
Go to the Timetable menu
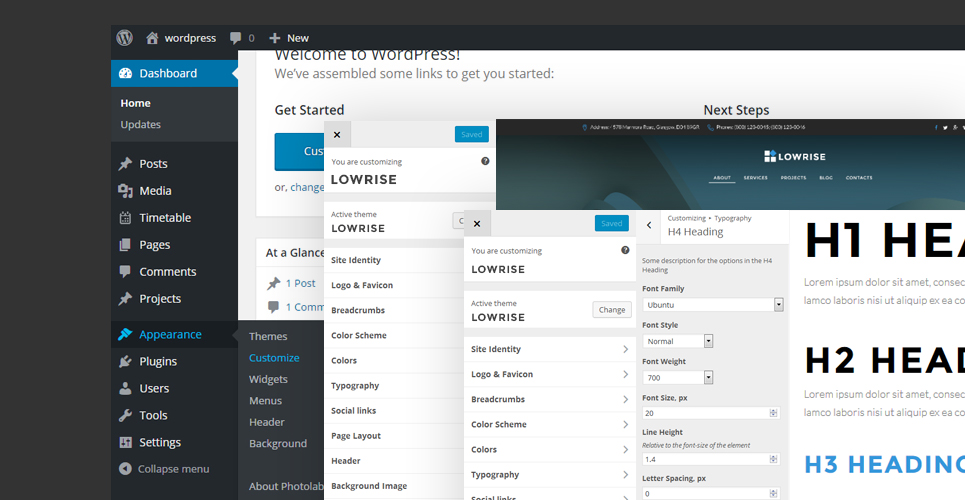point(174,218)
